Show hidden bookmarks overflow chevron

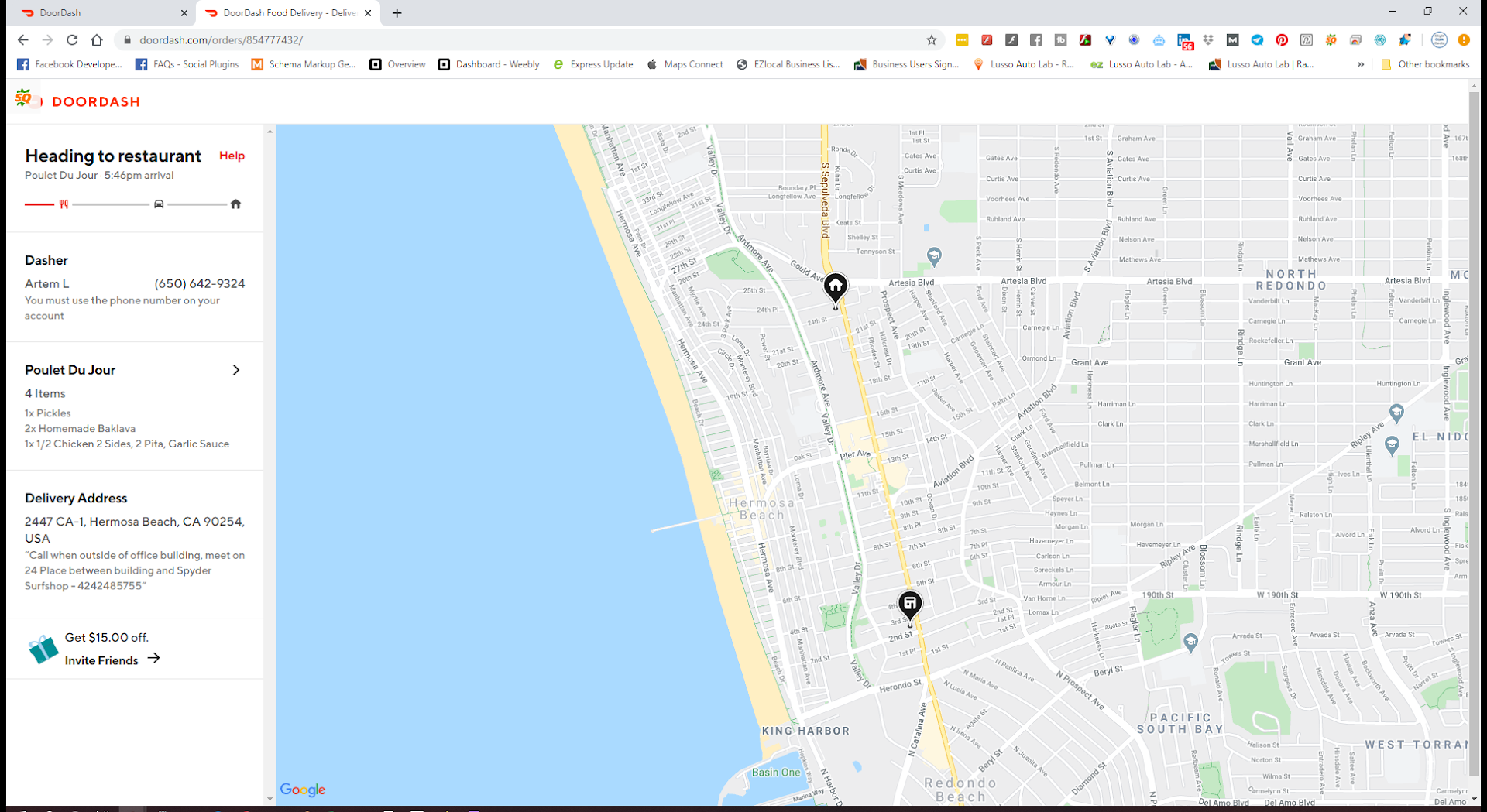[1361, 64]
